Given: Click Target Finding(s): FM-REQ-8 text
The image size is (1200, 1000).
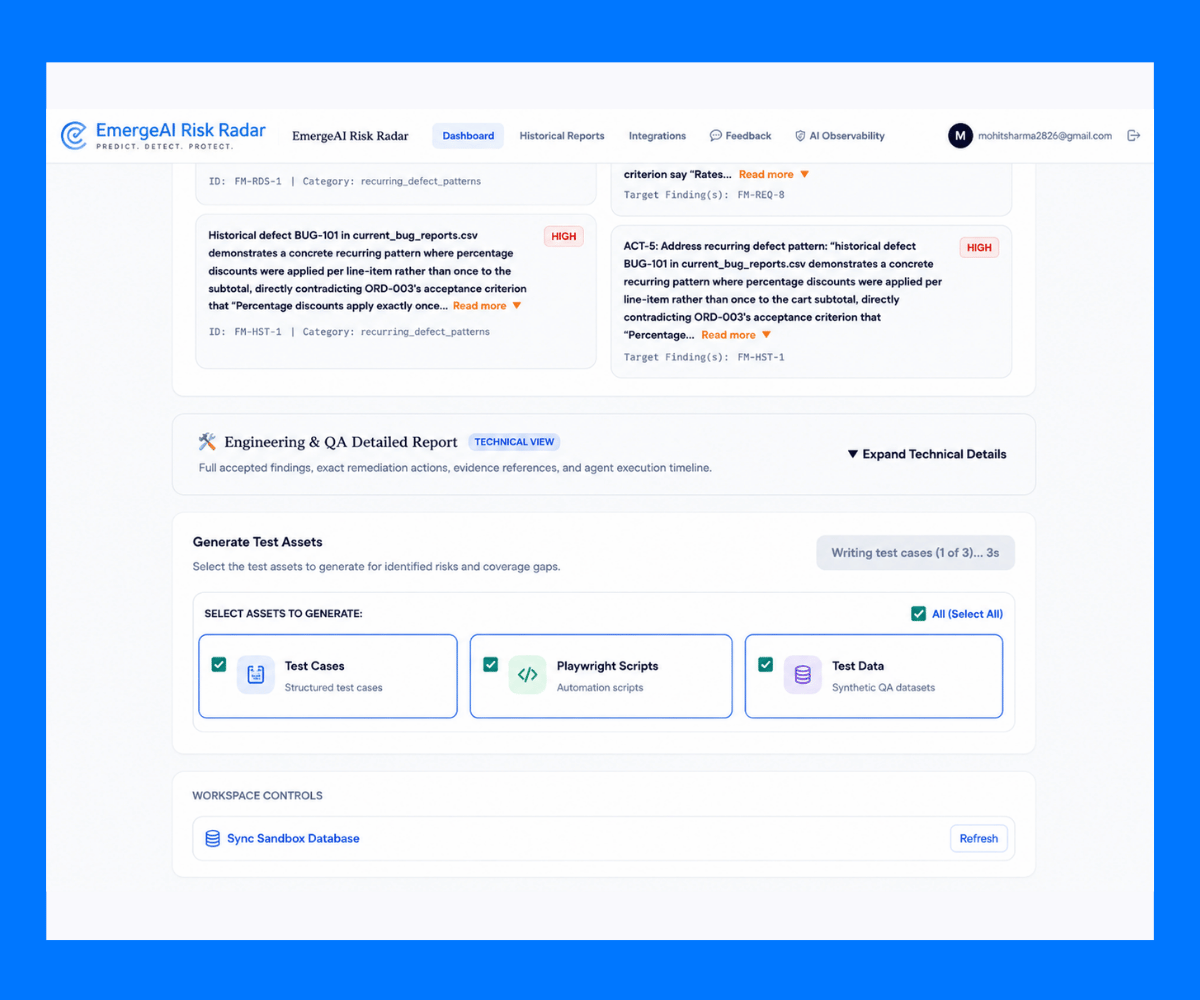Looking at the screenshot, I should [704, 195].
